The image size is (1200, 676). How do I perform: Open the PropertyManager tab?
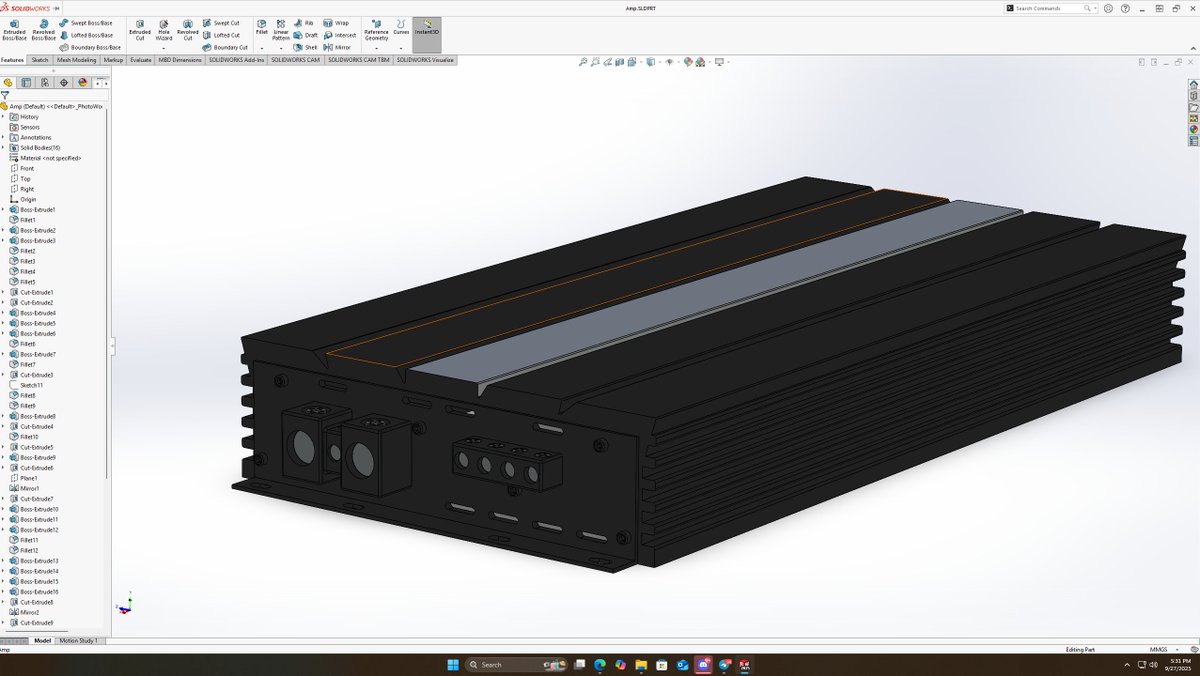(x=27, y=83)
